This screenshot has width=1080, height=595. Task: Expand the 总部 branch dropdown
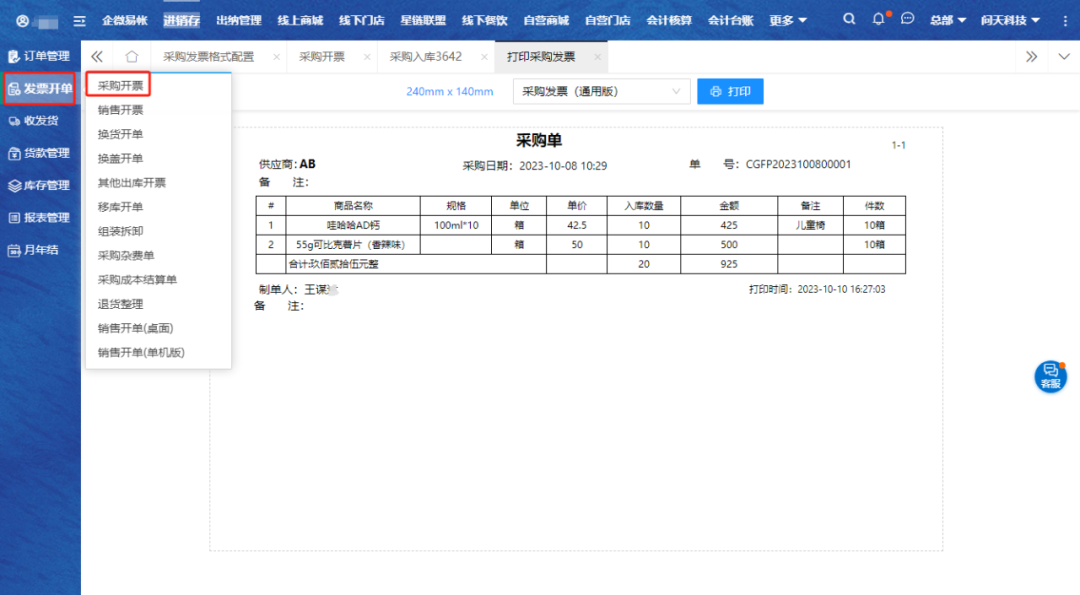pos(947,20)
